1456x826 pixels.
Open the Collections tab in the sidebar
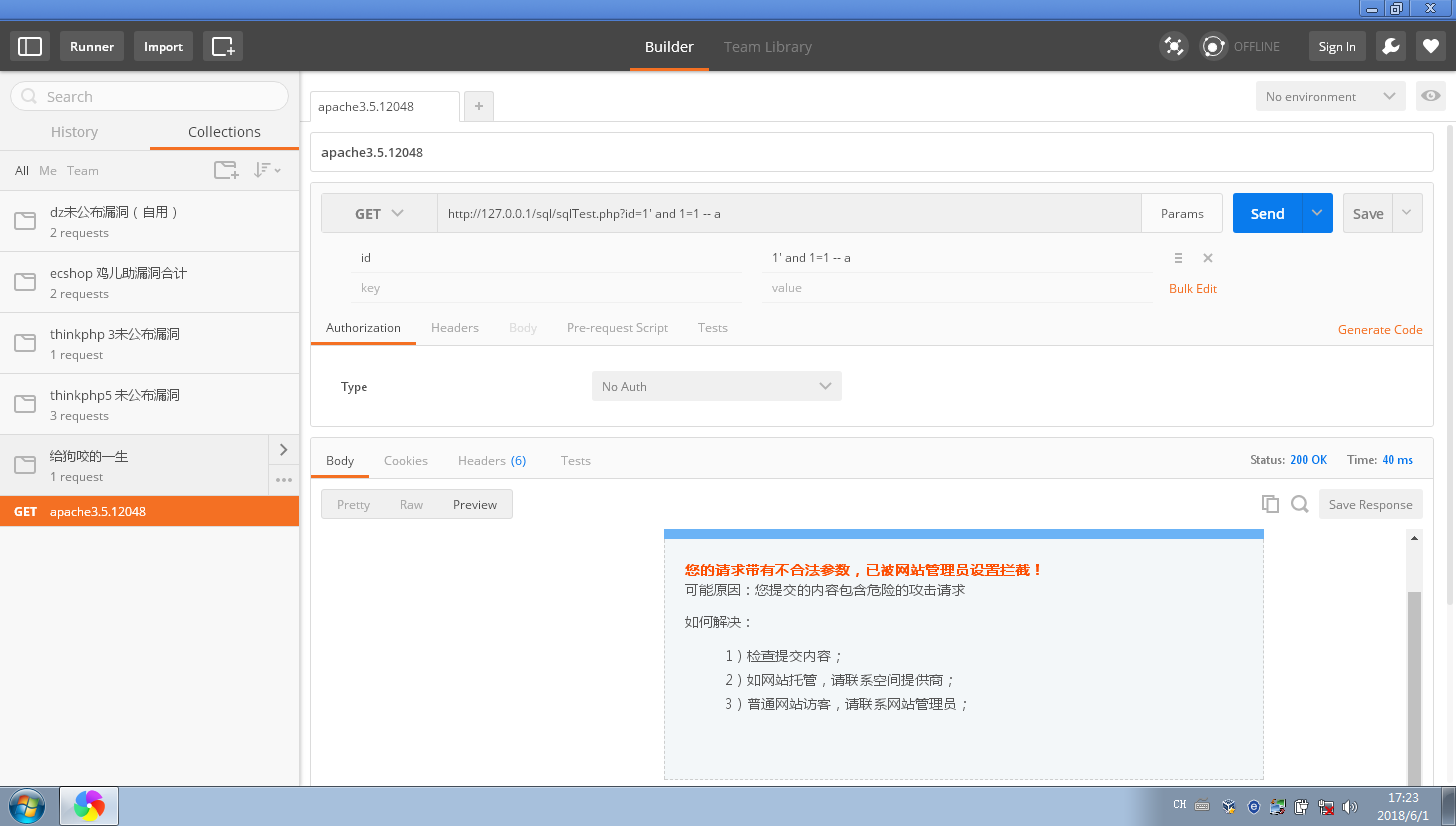224,132
